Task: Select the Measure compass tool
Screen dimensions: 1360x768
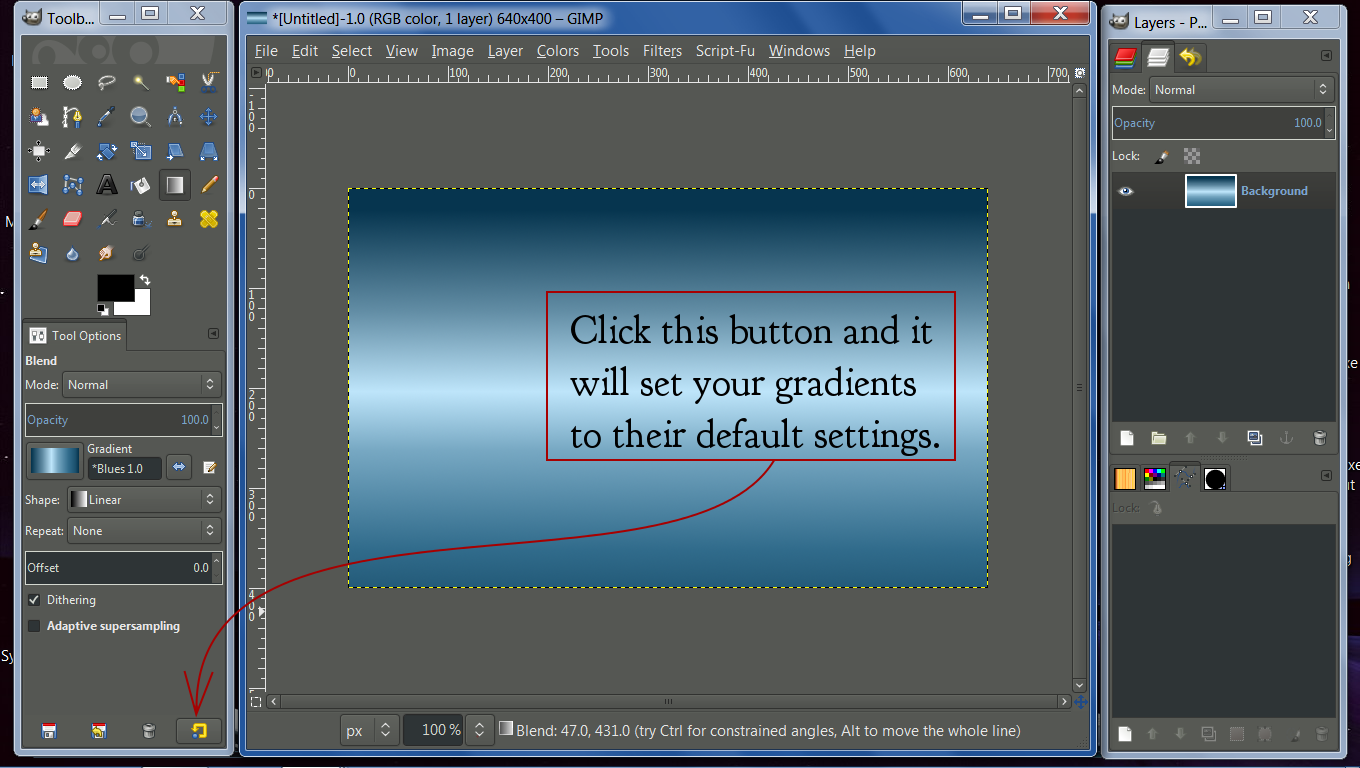Action: [x=175, y=117]
